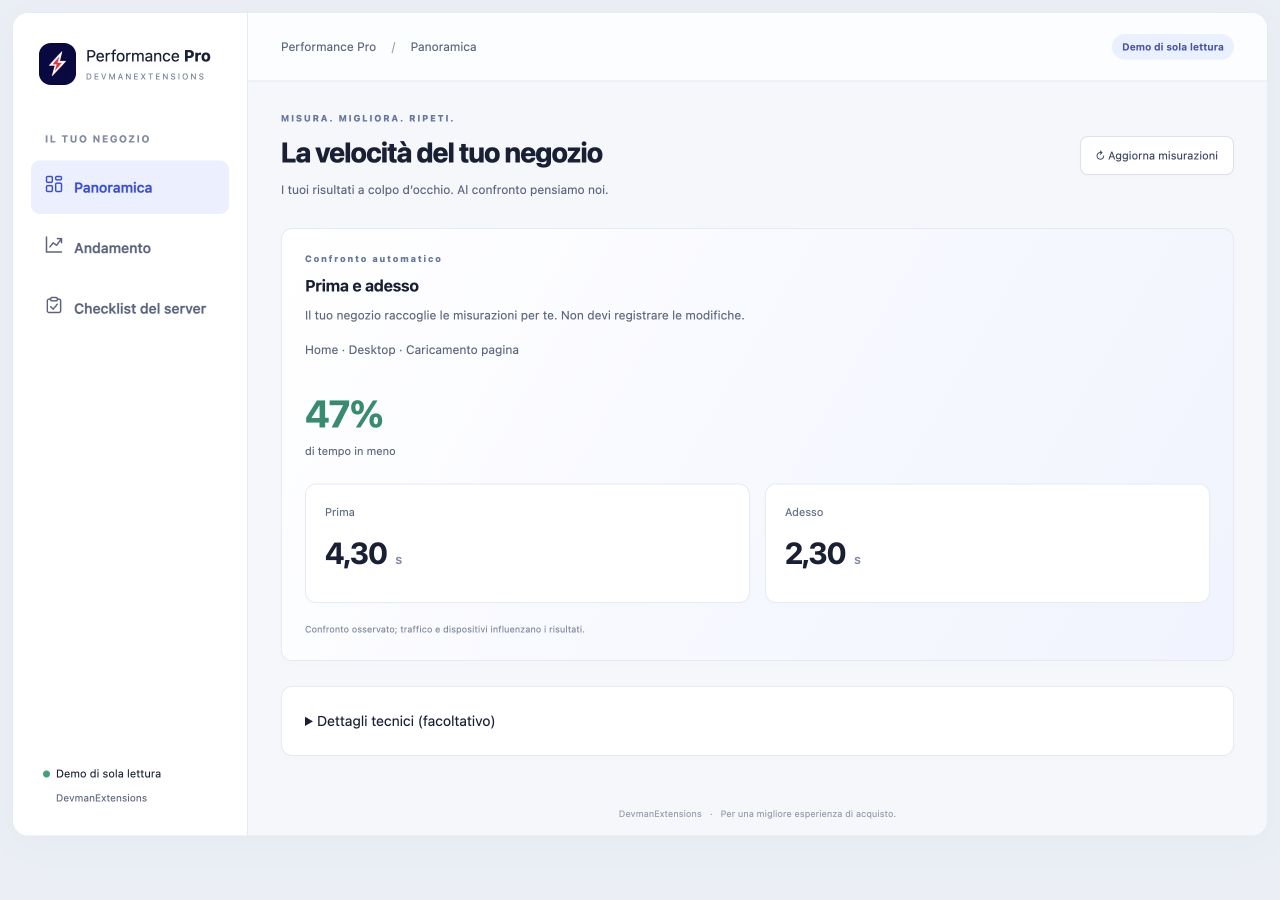Click Per una migliore esperienza di acquisto text

click(x=808, y=814)
